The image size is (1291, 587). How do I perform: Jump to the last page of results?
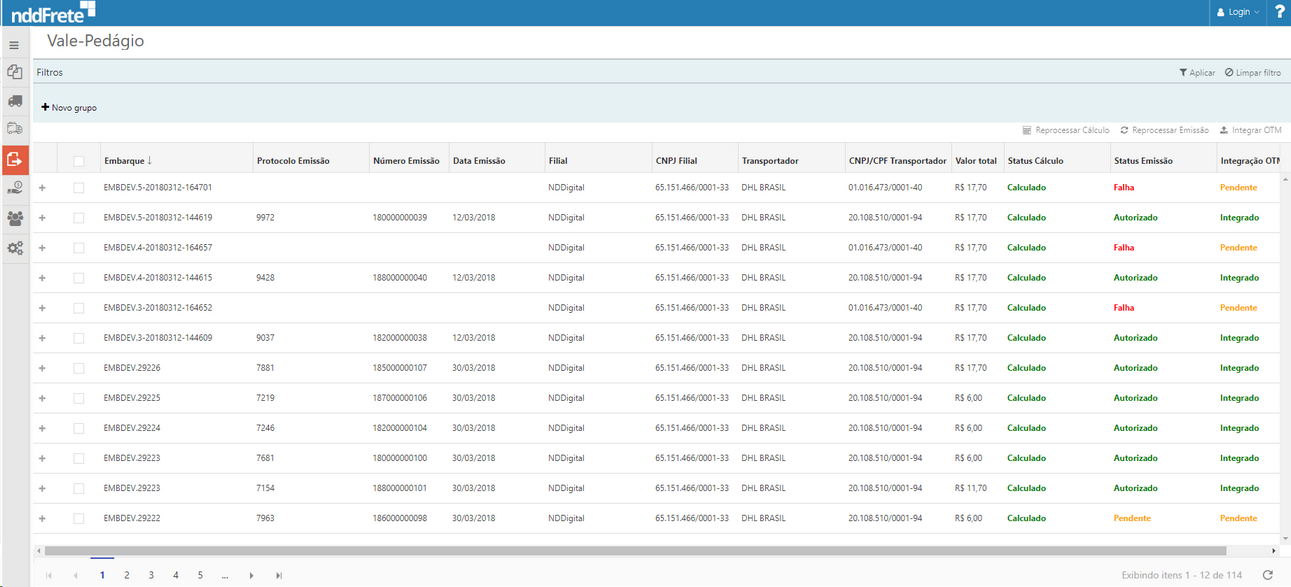click(x=279, y=575)
